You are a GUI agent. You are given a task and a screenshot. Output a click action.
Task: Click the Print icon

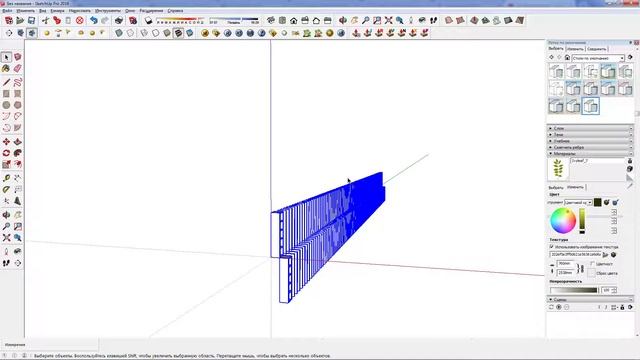click(x=119, y=20)
